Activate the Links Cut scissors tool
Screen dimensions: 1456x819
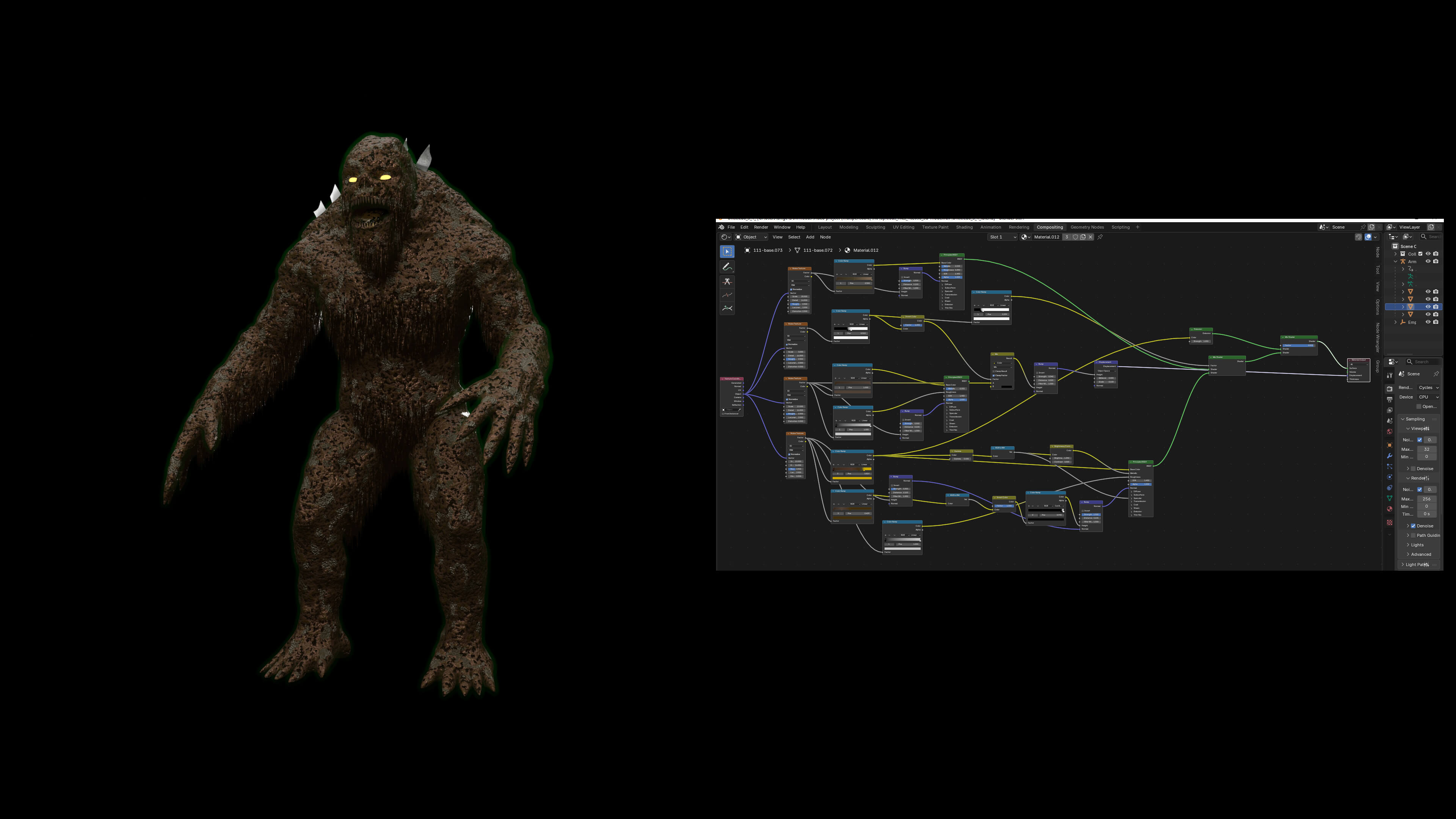[x=727, y=281]
